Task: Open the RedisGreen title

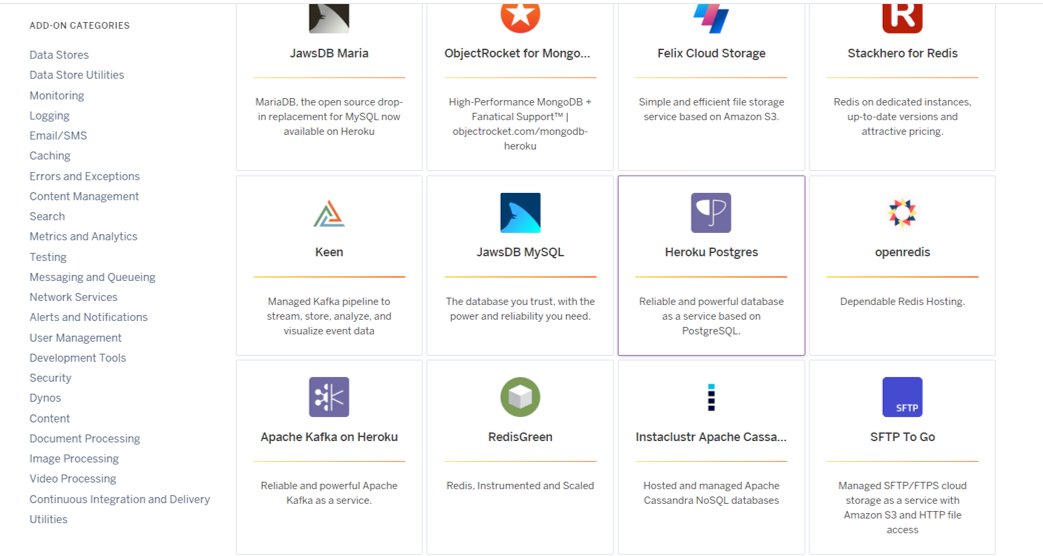Action: pos(520,437)
